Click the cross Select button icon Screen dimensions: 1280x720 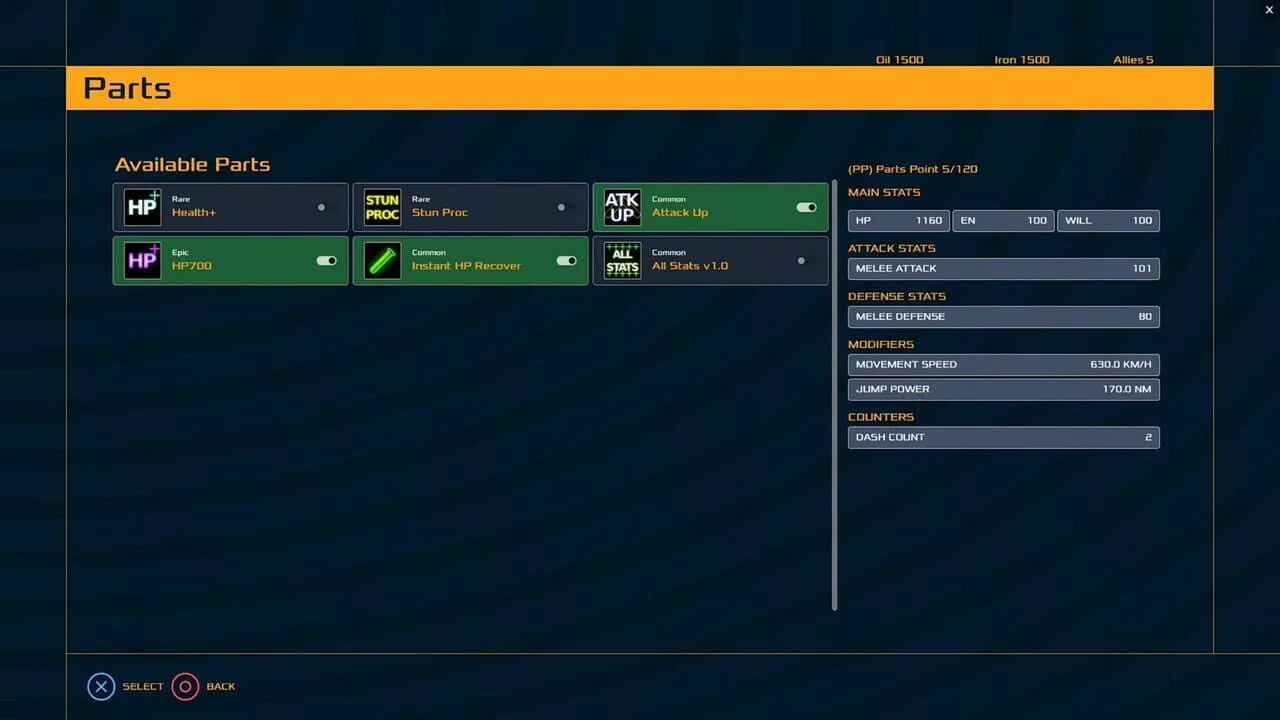[x=101, y=687]
